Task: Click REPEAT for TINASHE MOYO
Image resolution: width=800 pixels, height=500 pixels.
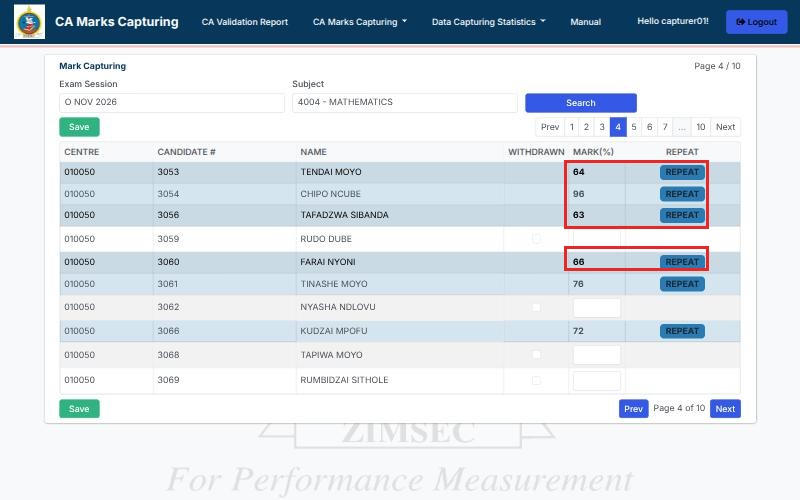Action: coord(682,284)
